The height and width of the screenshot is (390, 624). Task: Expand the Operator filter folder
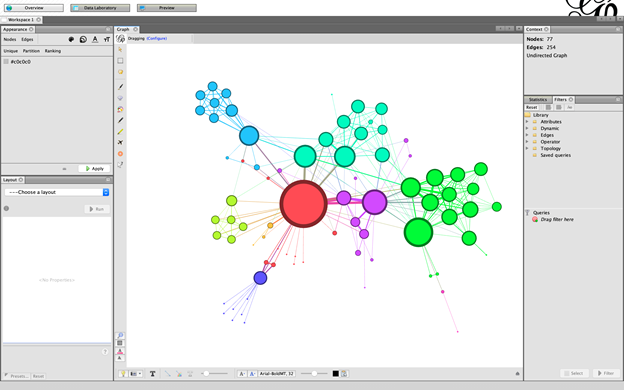click(527, 142)
